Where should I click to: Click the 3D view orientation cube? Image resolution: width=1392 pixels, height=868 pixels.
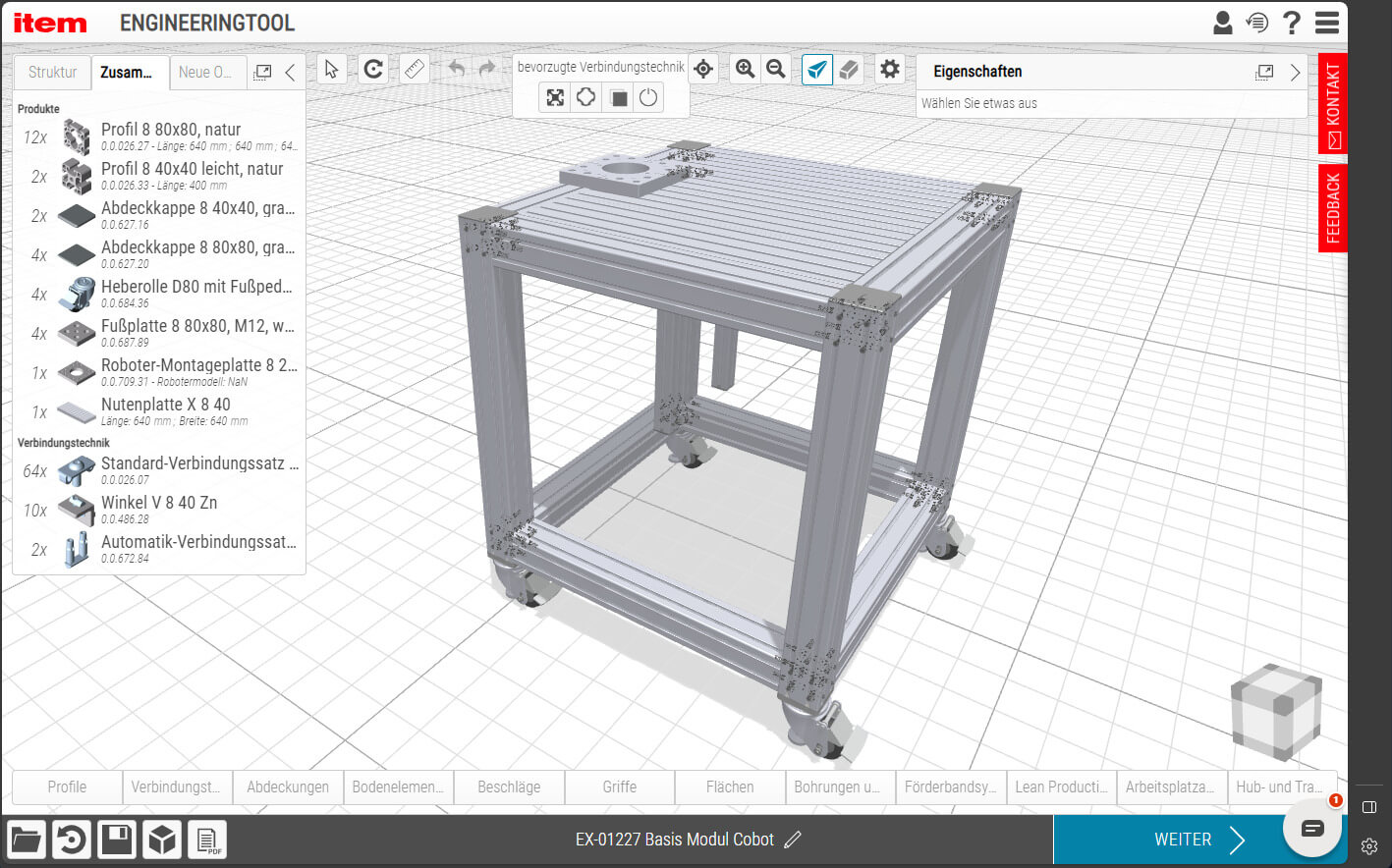(1274, 711)
